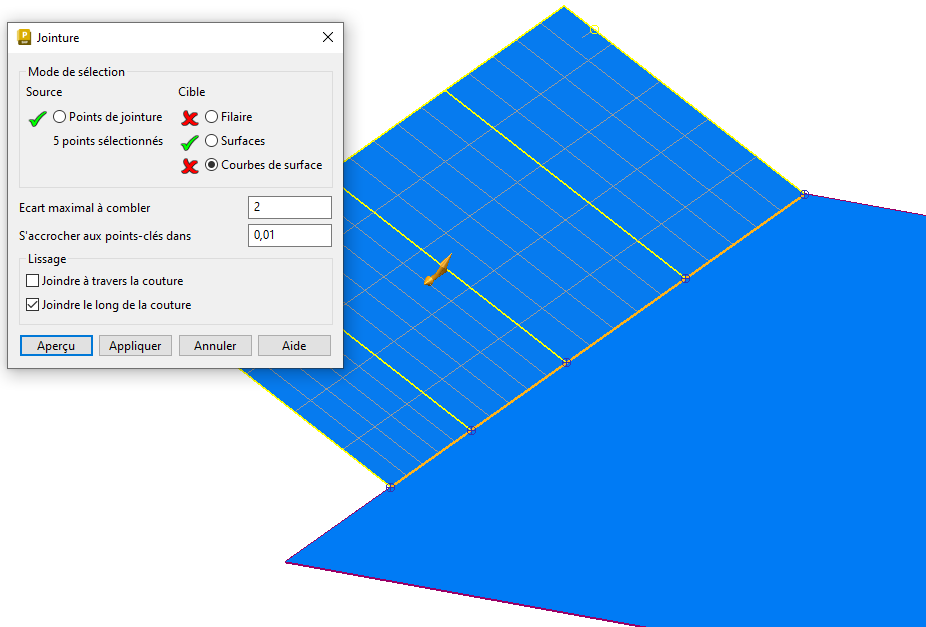This screenshot has width=926, height=627.
Task: Click the small yellow marker on top surface edge
Action: click(594, 30)
